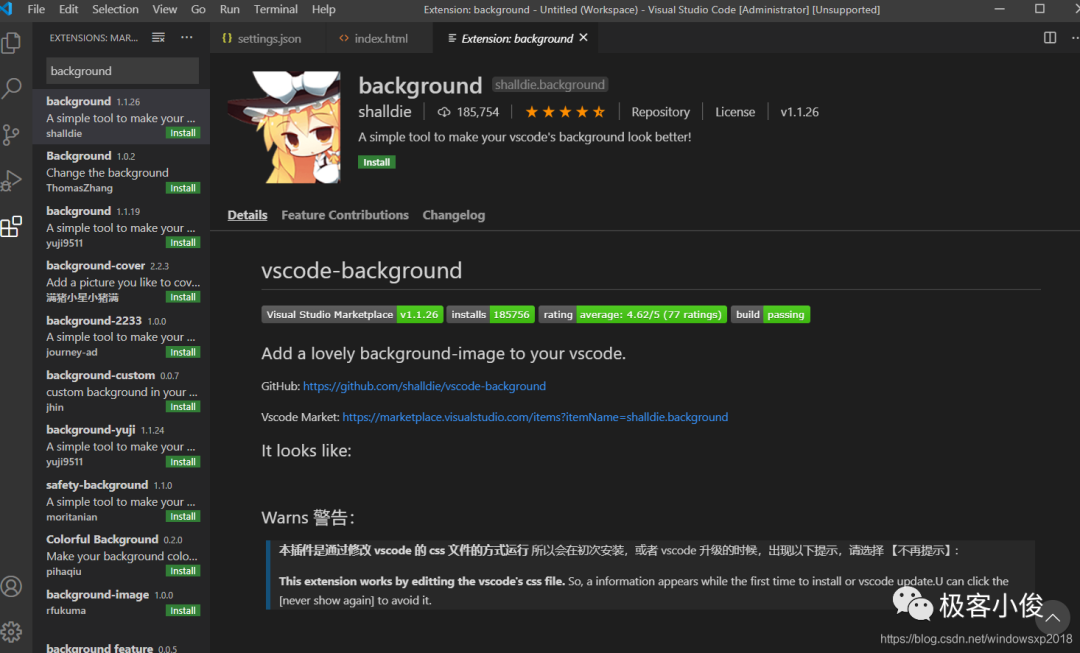Select Colorful Background 0.2.0 list entry

[x=121, y=554]
